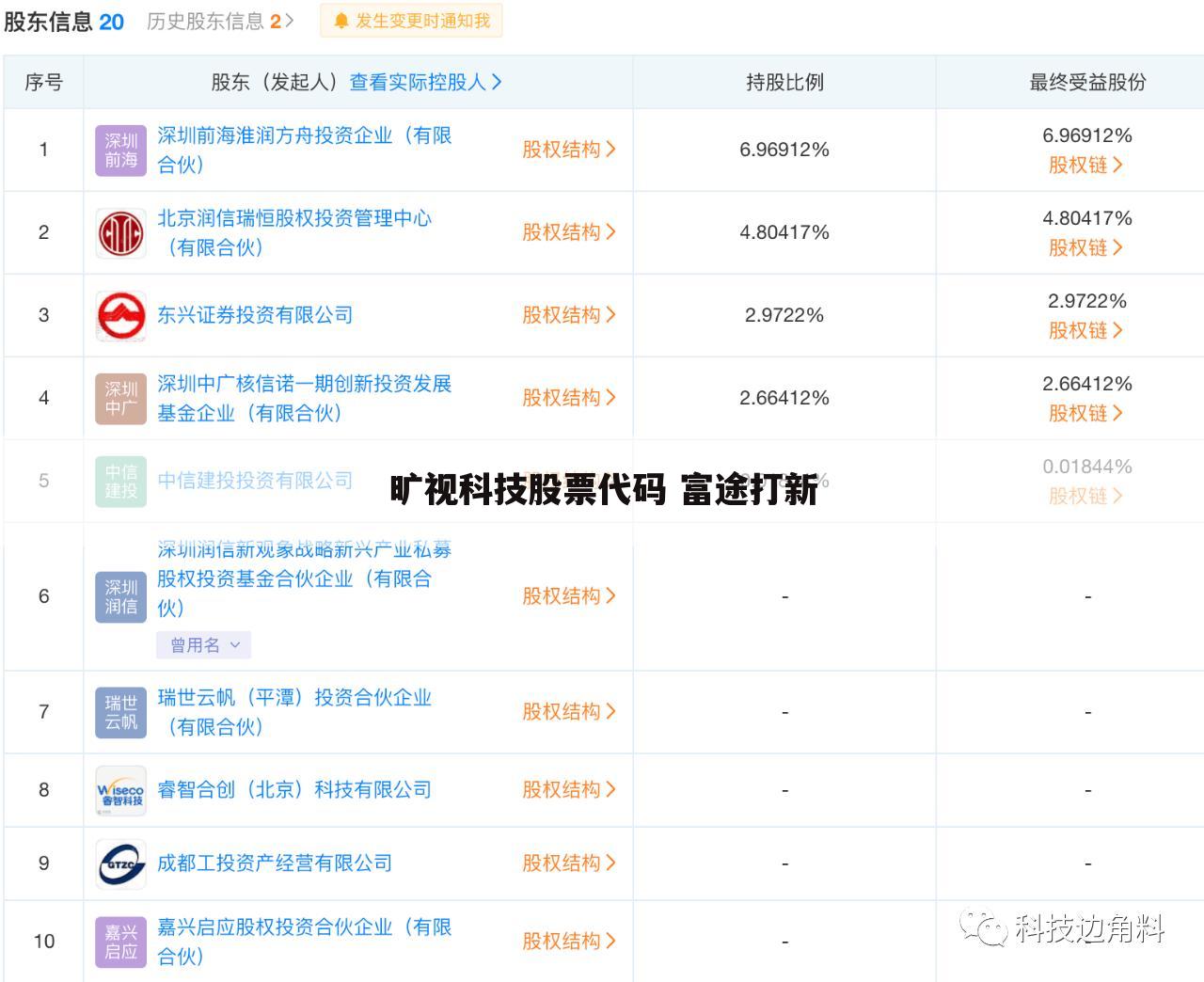This screenshot has width=1204, height=982.
Task: Expand 股权结构 for 东兴证券投资
Action: [x=569, y=315]
